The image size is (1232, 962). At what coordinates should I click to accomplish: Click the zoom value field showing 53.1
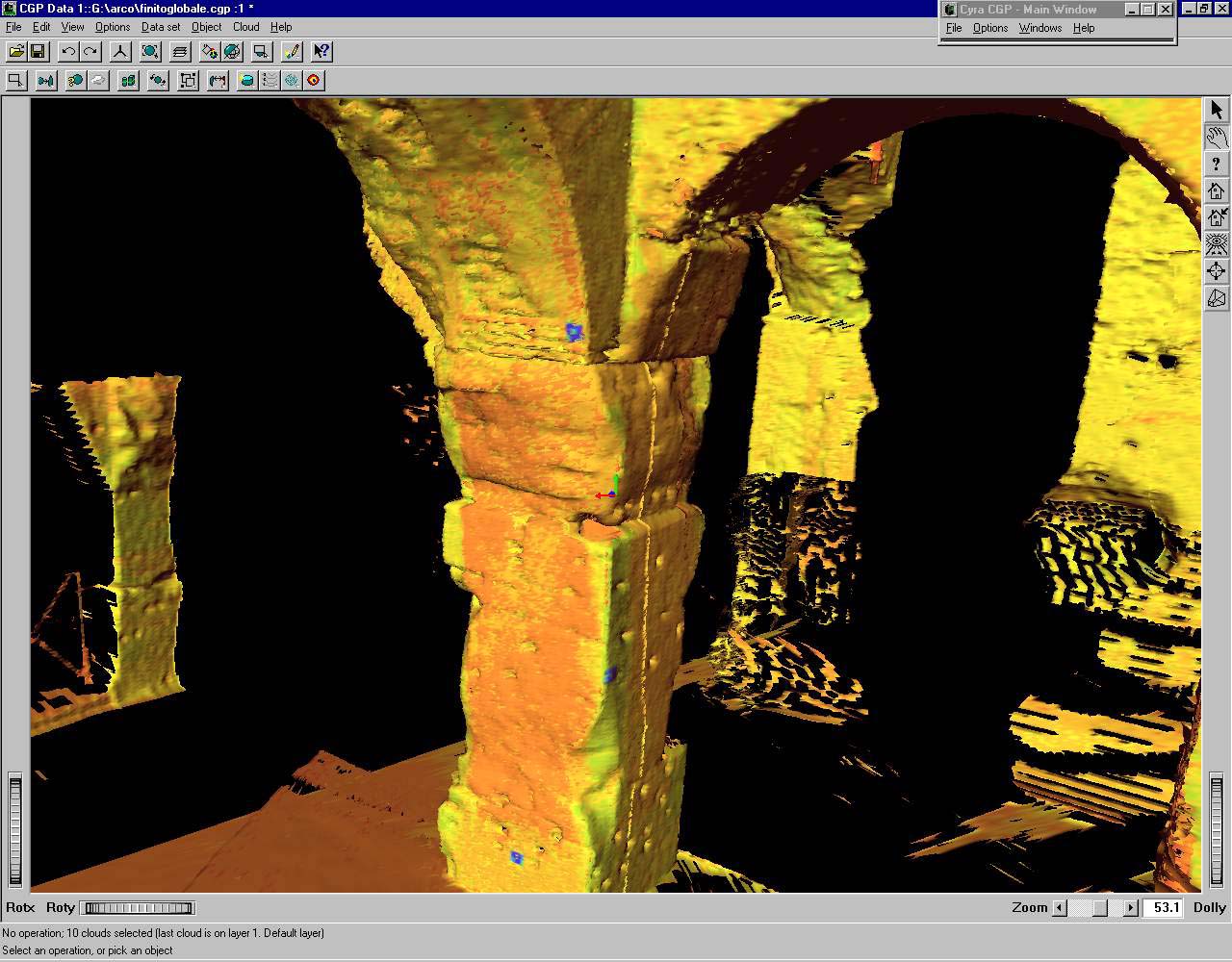1166,907
